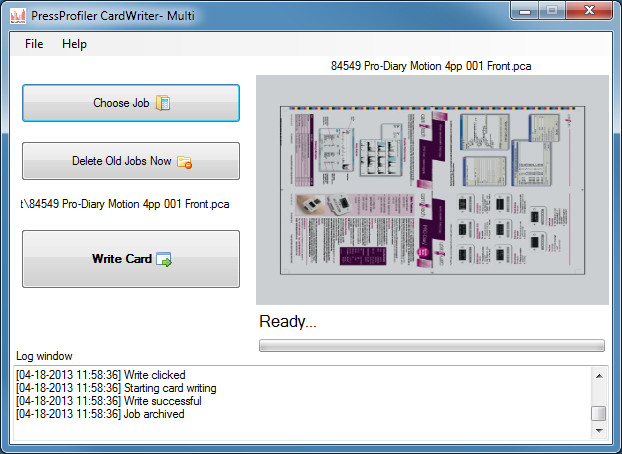Click the notepad icon on Choose Job
Image resolution: width=622 pixels, height=454 pixels.
(164, 103)
